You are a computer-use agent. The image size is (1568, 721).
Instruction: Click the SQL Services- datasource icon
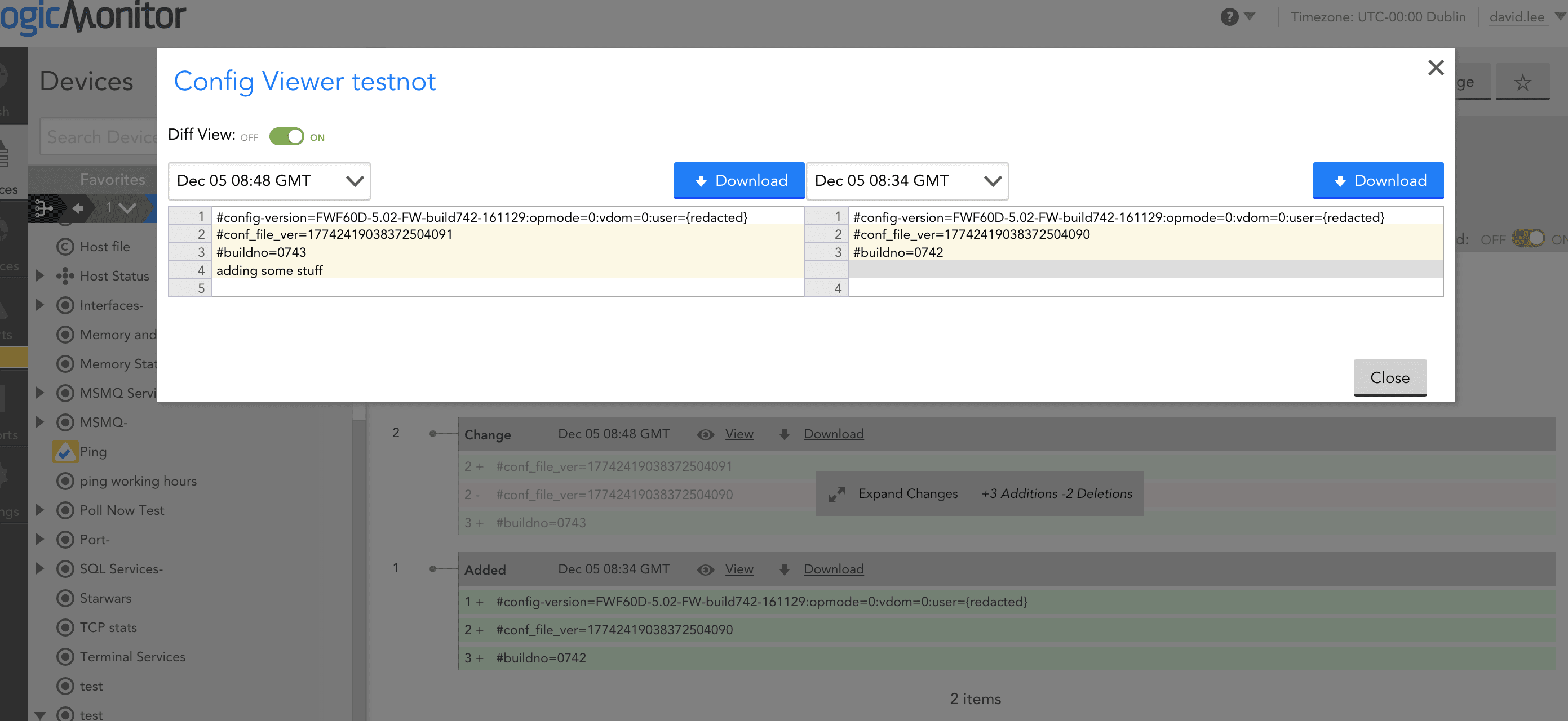(x=65, y=568)
